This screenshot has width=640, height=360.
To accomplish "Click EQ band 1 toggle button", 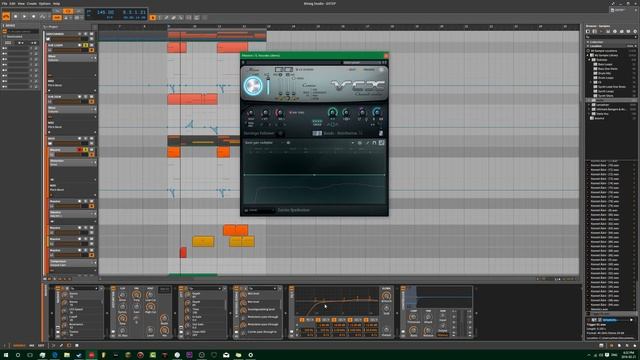I will pos(302,320).
